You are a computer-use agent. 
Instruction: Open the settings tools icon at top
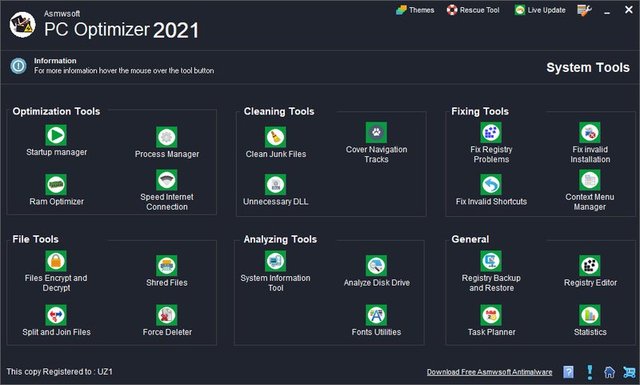click(x=584, y=10)
